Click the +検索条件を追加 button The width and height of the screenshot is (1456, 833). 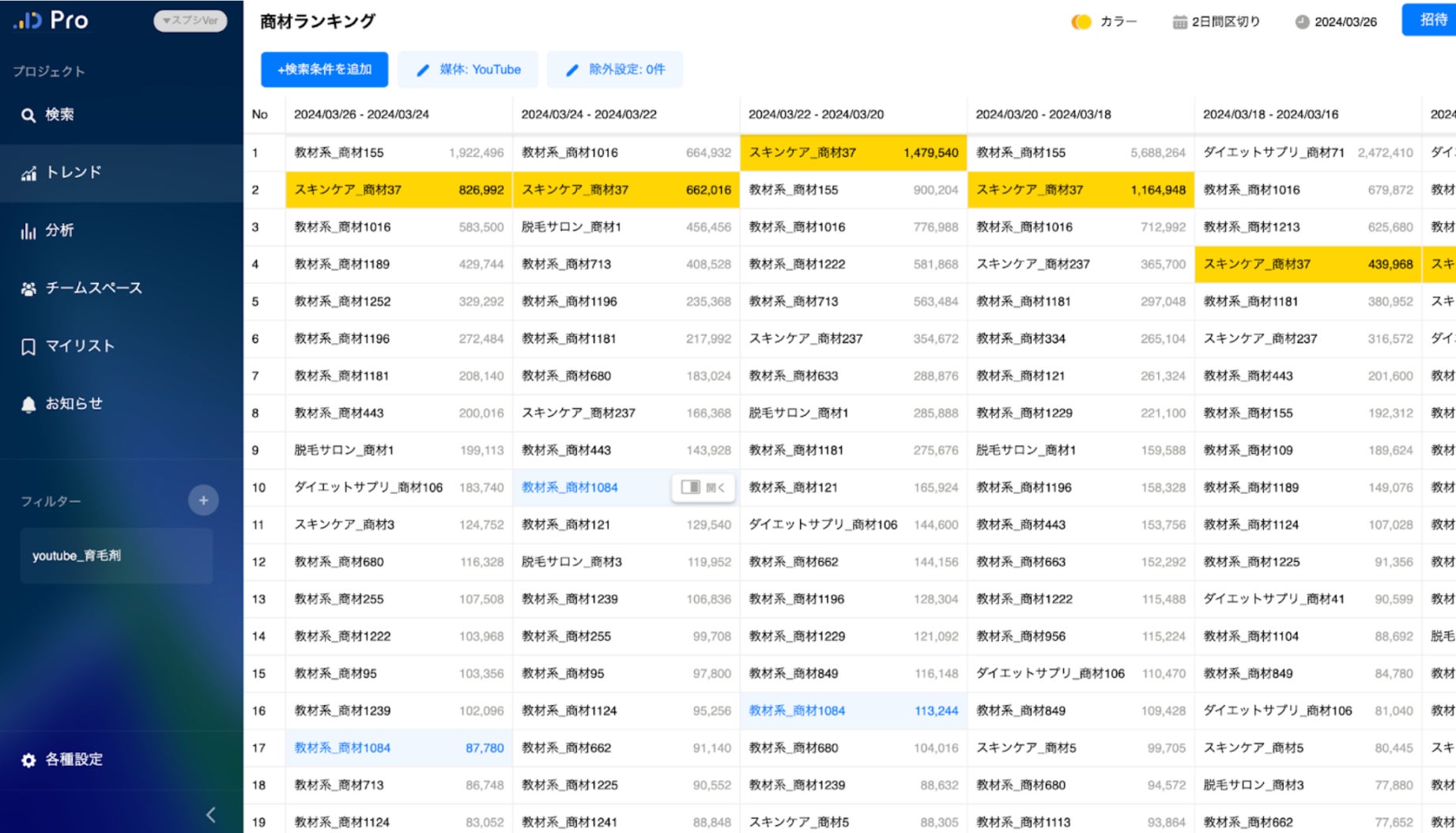[325, 70]
